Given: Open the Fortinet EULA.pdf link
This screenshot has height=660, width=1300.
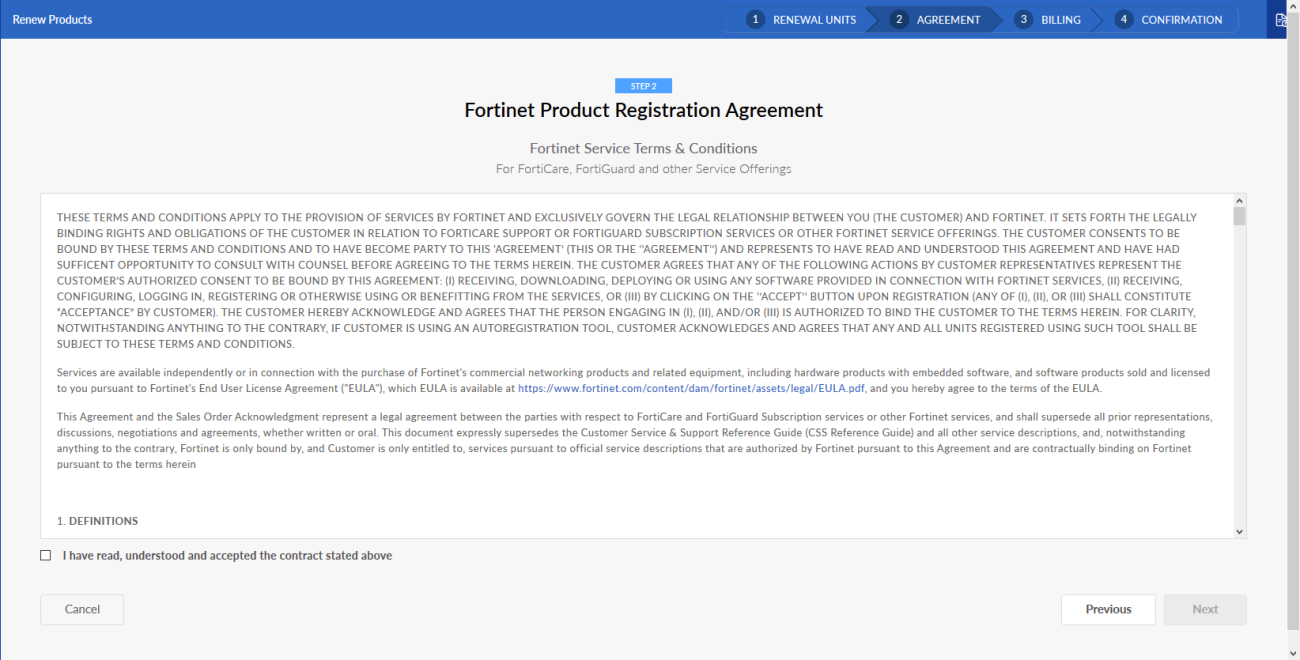Looking at the screenshot, I should (690, 388).
